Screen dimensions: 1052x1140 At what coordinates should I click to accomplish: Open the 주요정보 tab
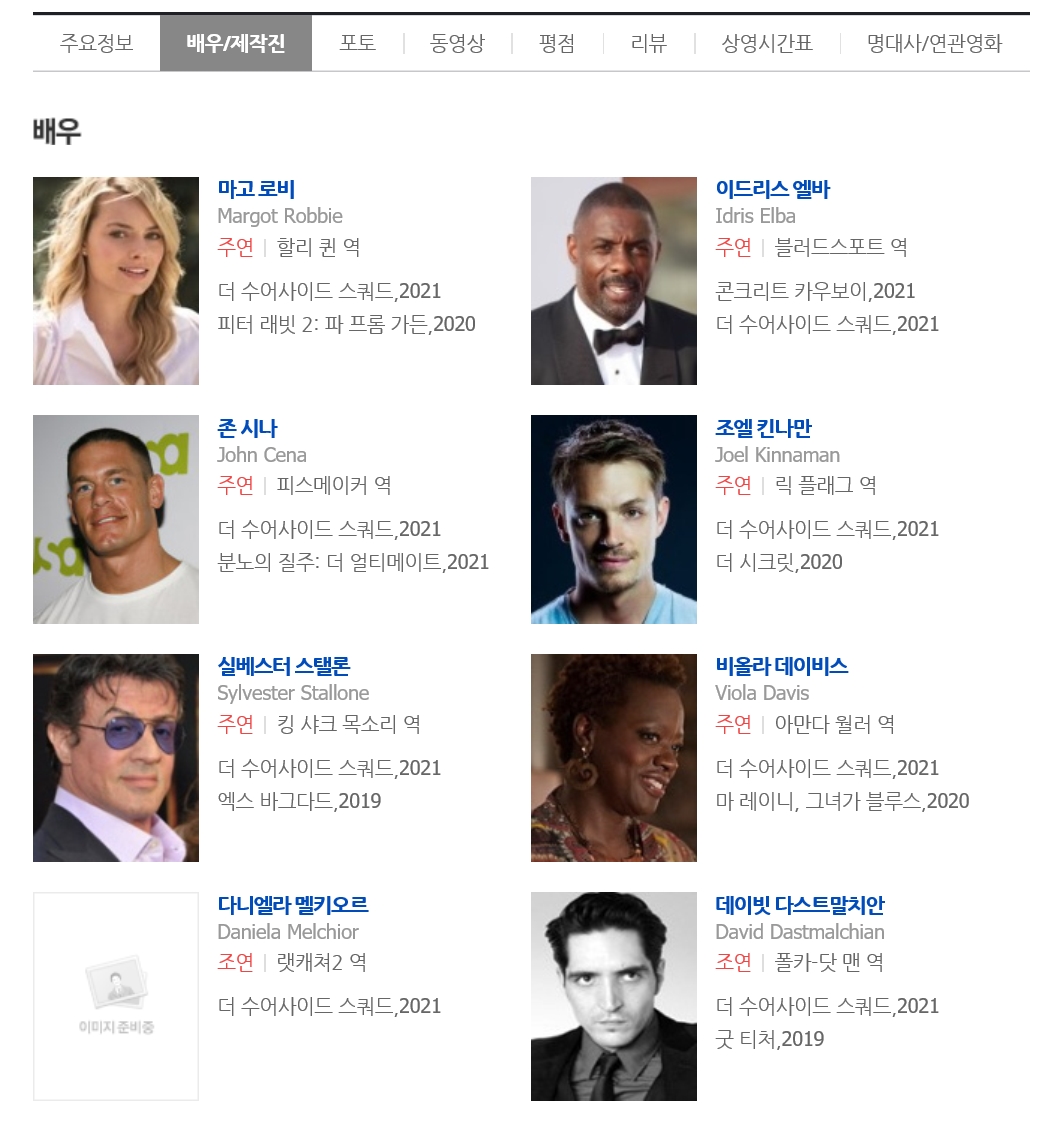point(97,43)
